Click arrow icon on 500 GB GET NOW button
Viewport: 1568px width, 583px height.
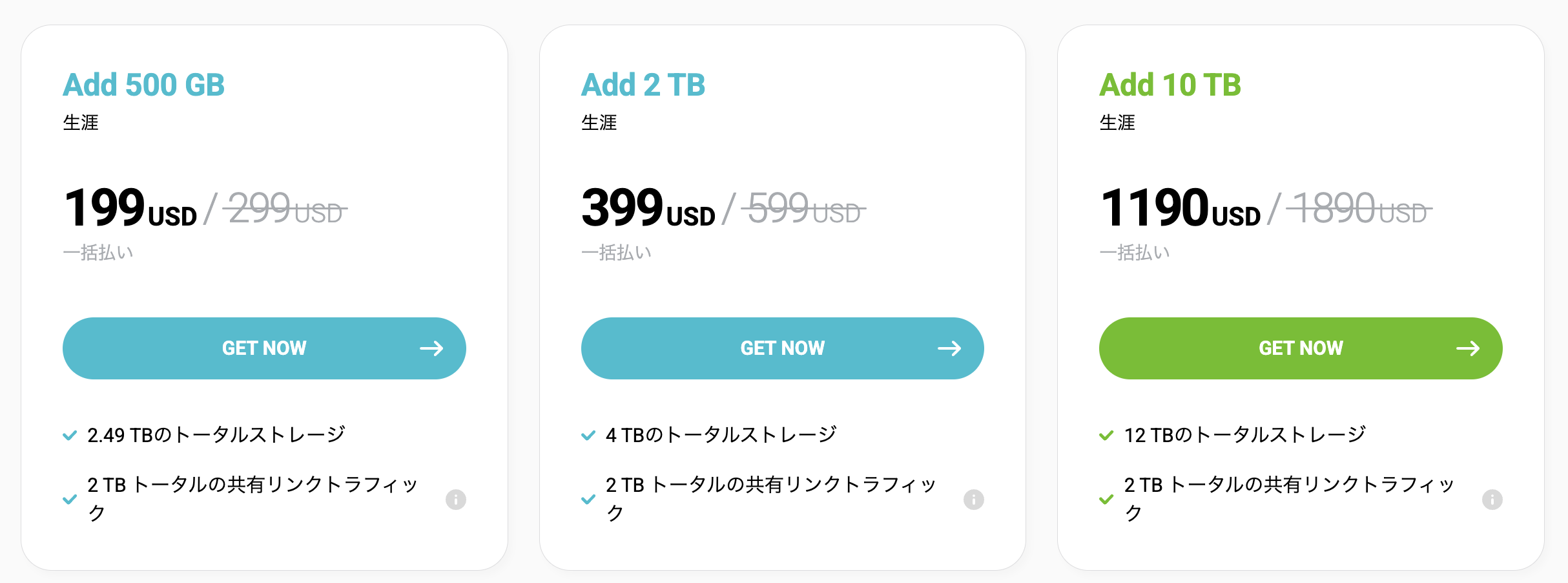(x=431, y=348)
